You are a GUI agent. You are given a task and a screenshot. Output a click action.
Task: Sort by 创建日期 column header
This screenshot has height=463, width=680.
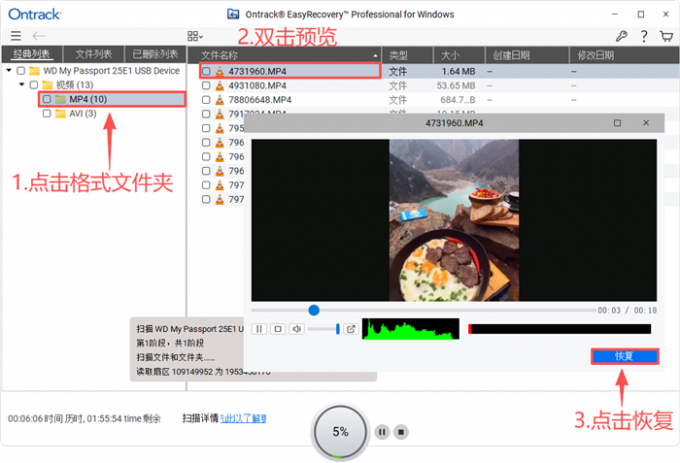tap(527, 55)
